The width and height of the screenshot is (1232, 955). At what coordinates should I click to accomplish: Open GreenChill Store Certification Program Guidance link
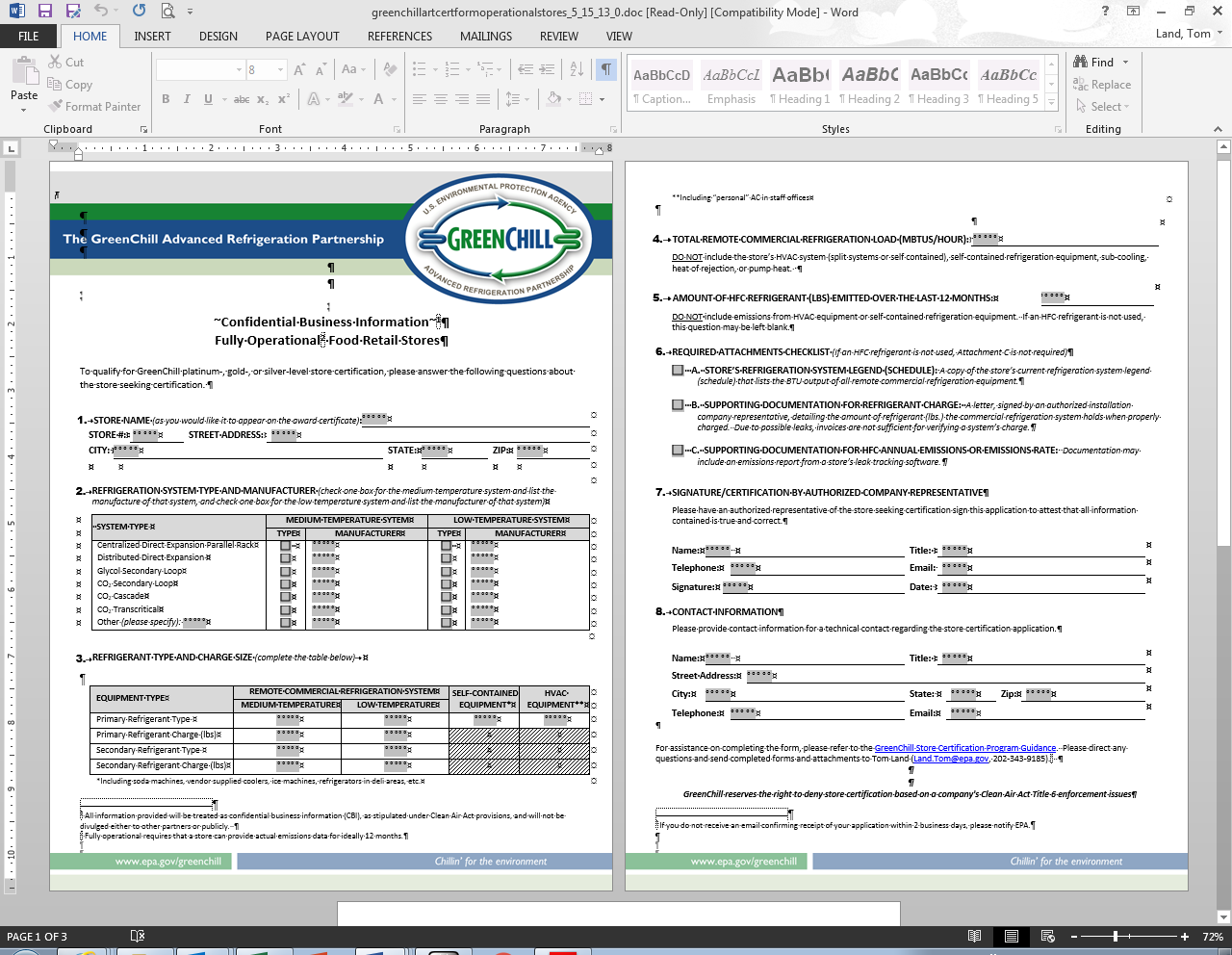(964, 748)
